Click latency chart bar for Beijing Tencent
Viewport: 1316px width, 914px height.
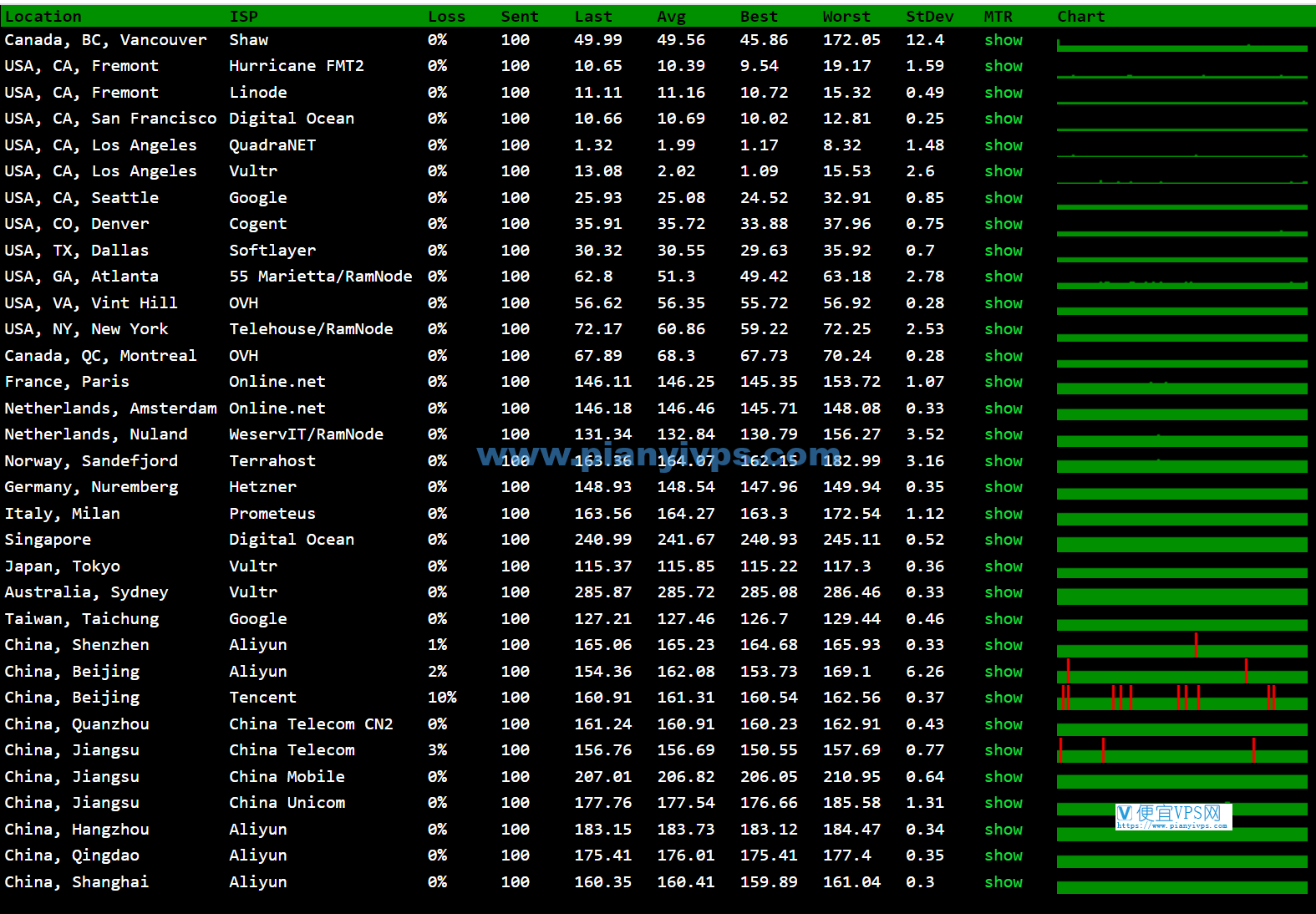[1182, 698]
